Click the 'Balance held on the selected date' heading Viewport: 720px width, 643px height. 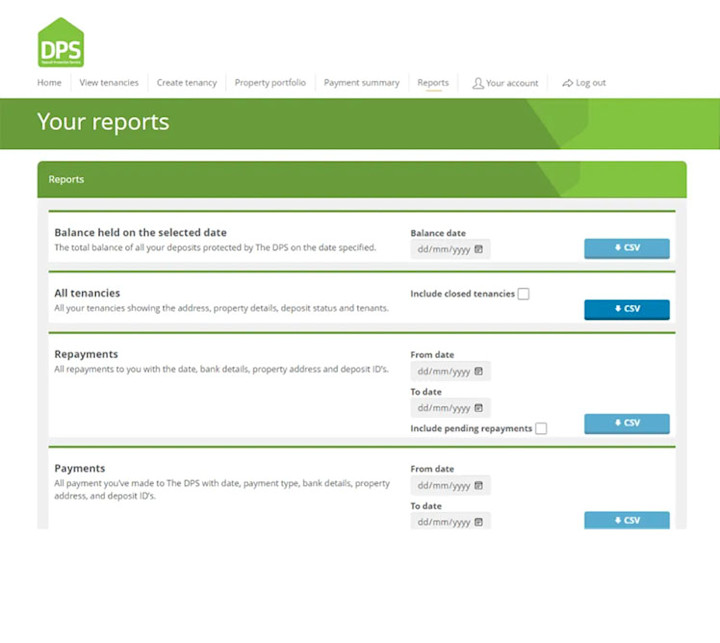[141, 232]
